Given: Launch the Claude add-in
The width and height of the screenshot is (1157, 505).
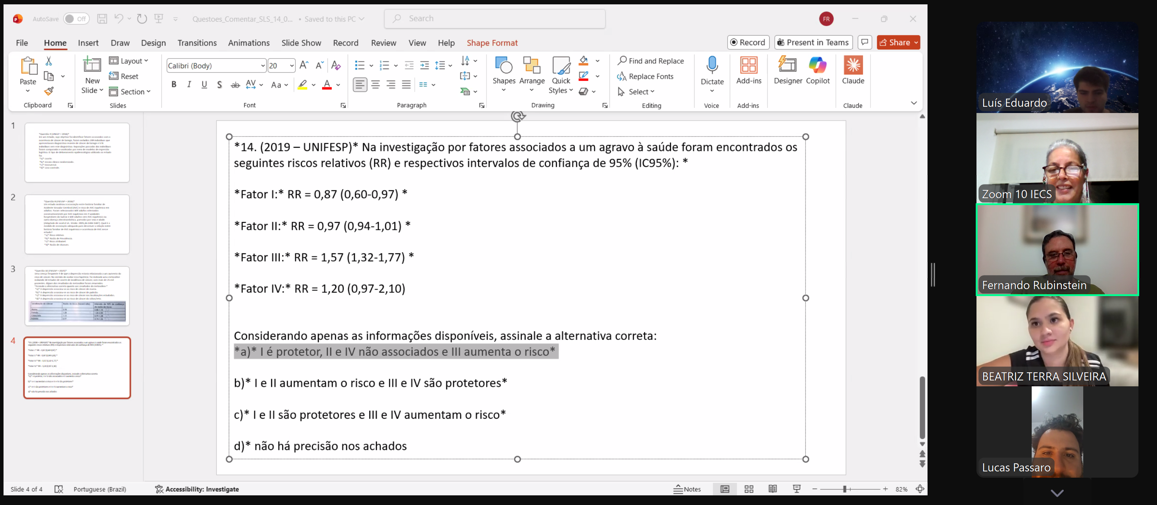Looking at the screenshot, I should click(x=853, y=71).
